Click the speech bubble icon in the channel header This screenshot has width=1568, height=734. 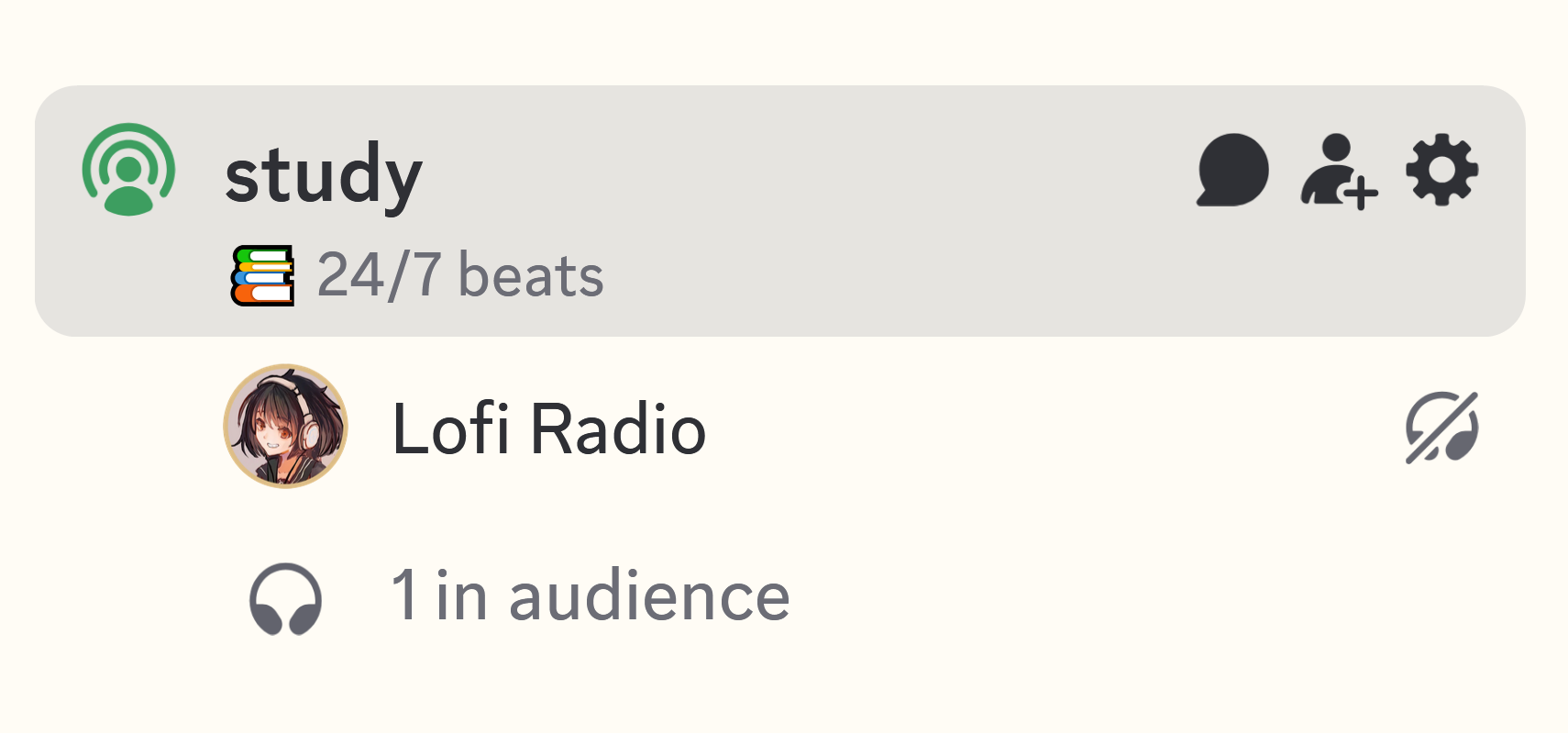[x=1231, y=170]
